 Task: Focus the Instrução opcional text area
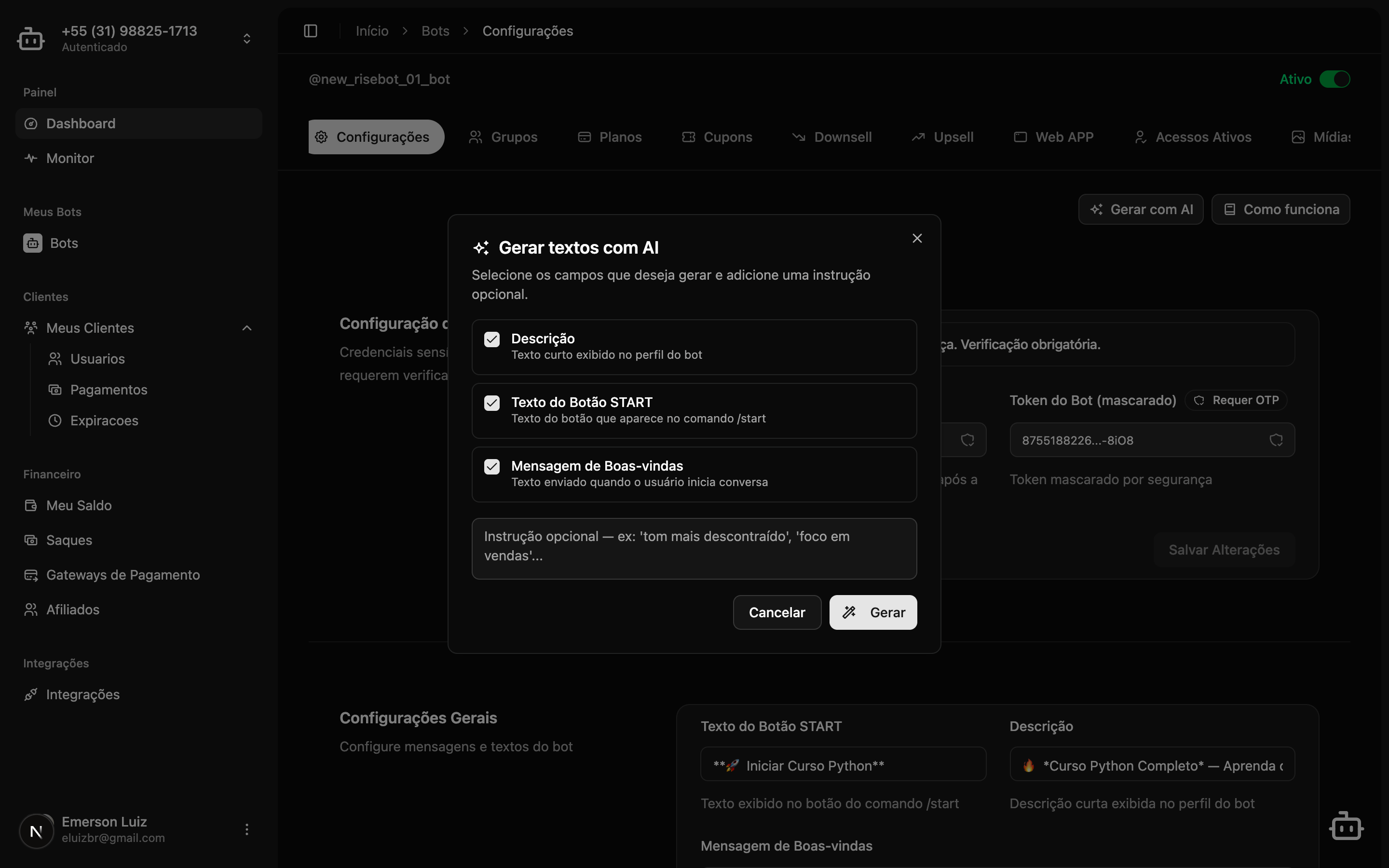(694, 548)
